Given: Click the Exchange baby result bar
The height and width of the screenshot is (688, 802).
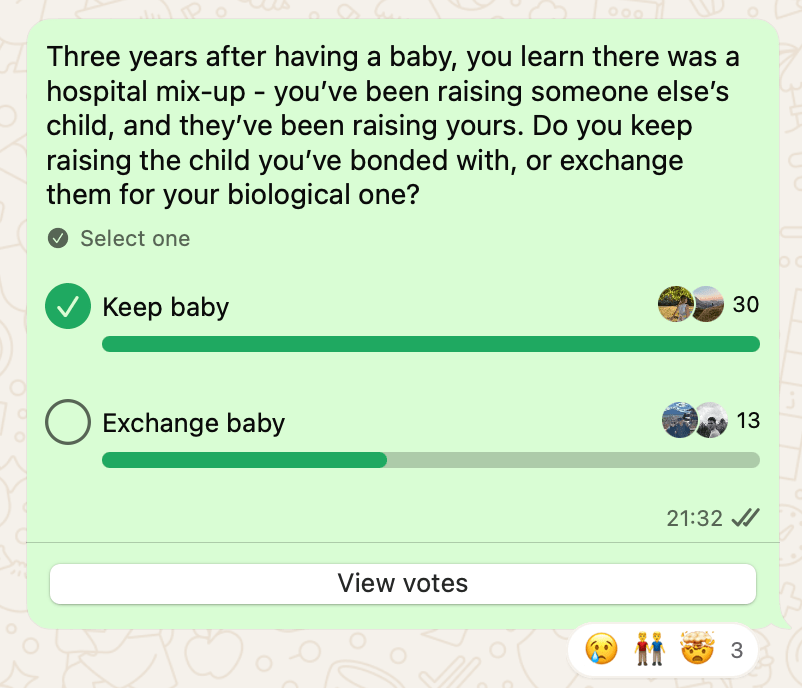Looking at the screenshot, I should click(x=431, y=460).
